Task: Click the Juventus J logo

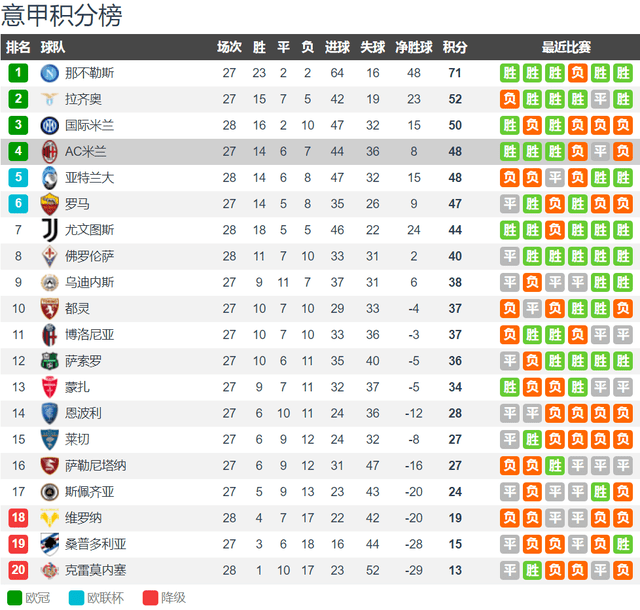Action: click(50, 230)
